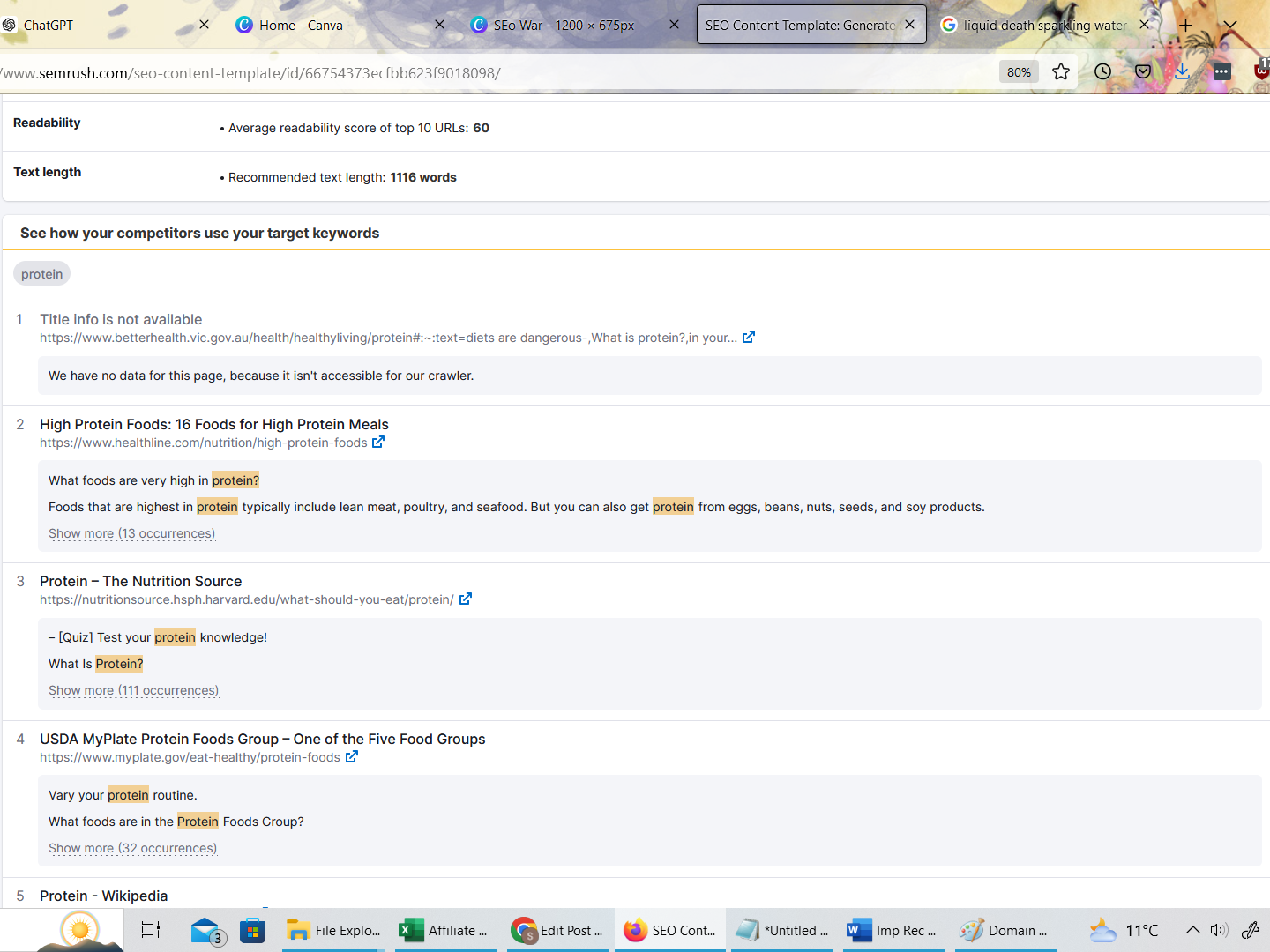Open Microsoft Store in taskbar

252,930
